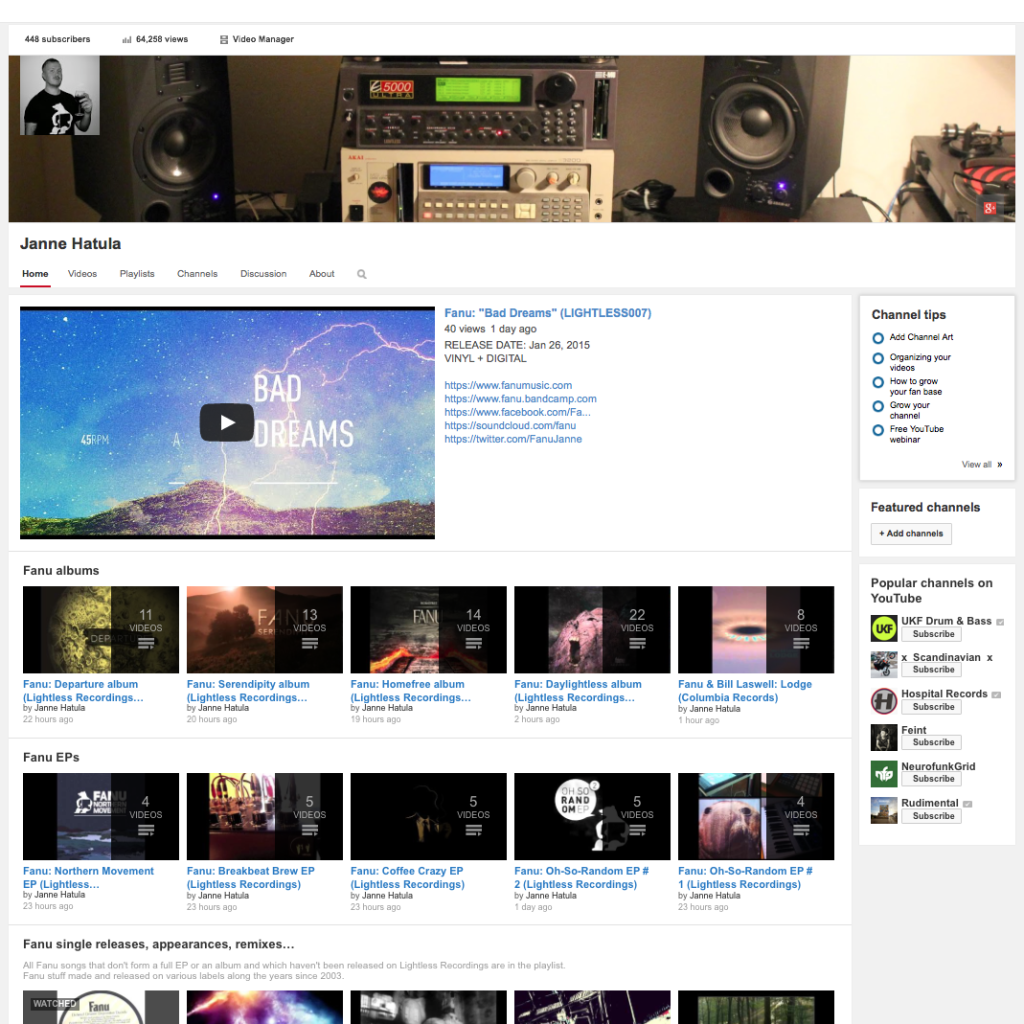Viewport: 1024px width, 1024px height.
Task: Open the Feint channel avatar
Action: (x=884, y=737)
